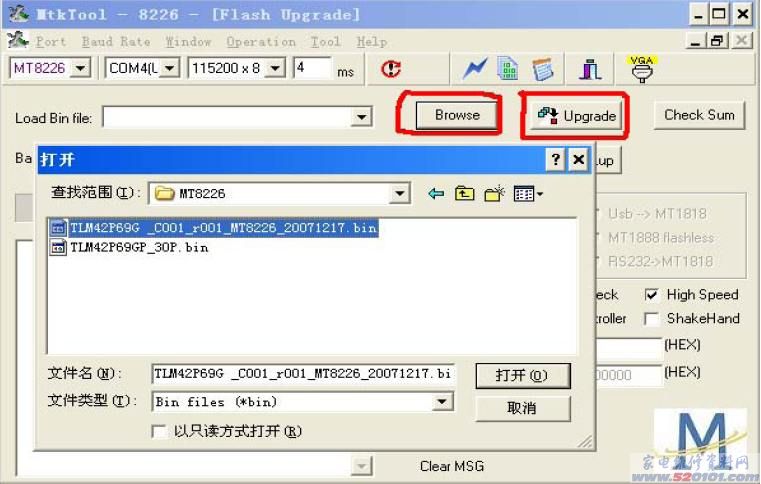Expand the MT8226 chip dropdown

(80, 68)
